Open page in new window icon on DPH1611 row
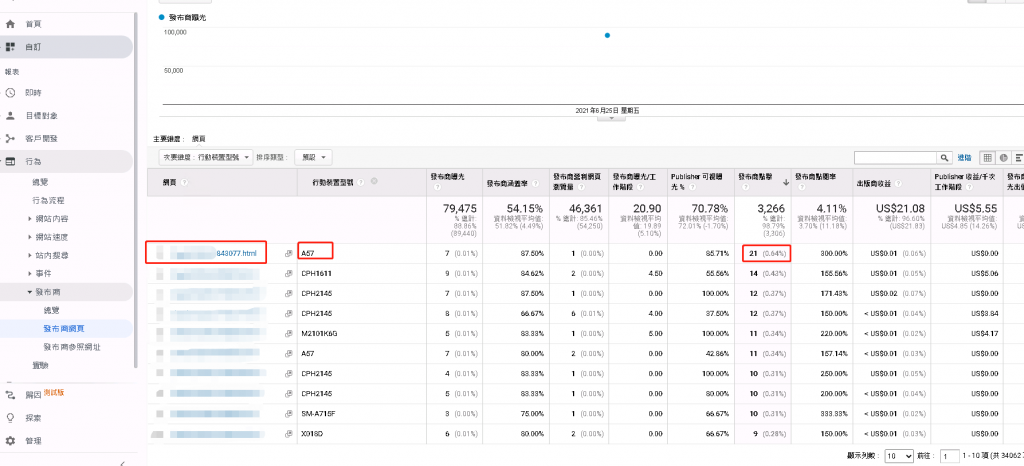 point(289,273)
